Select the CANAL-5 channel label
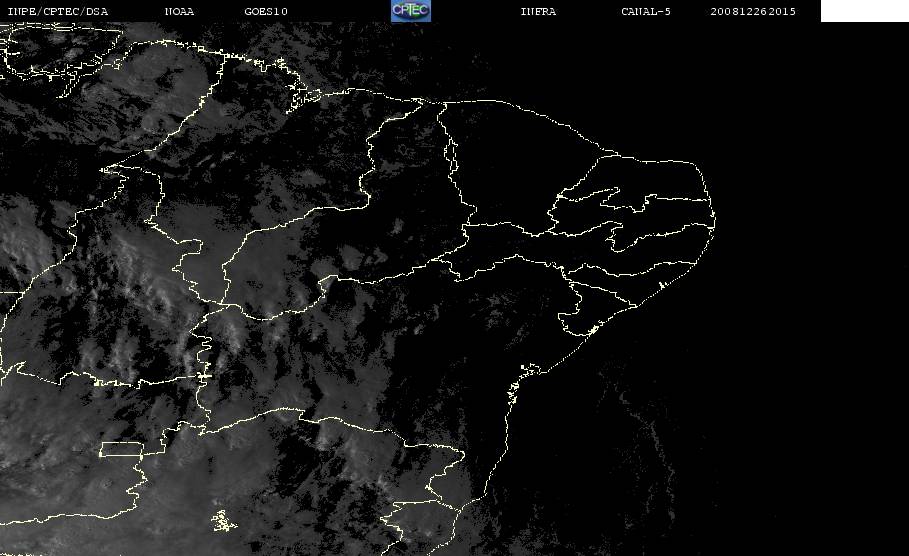Image resolution: width=909 pixels, height=556 pixels. click(646, 11)
